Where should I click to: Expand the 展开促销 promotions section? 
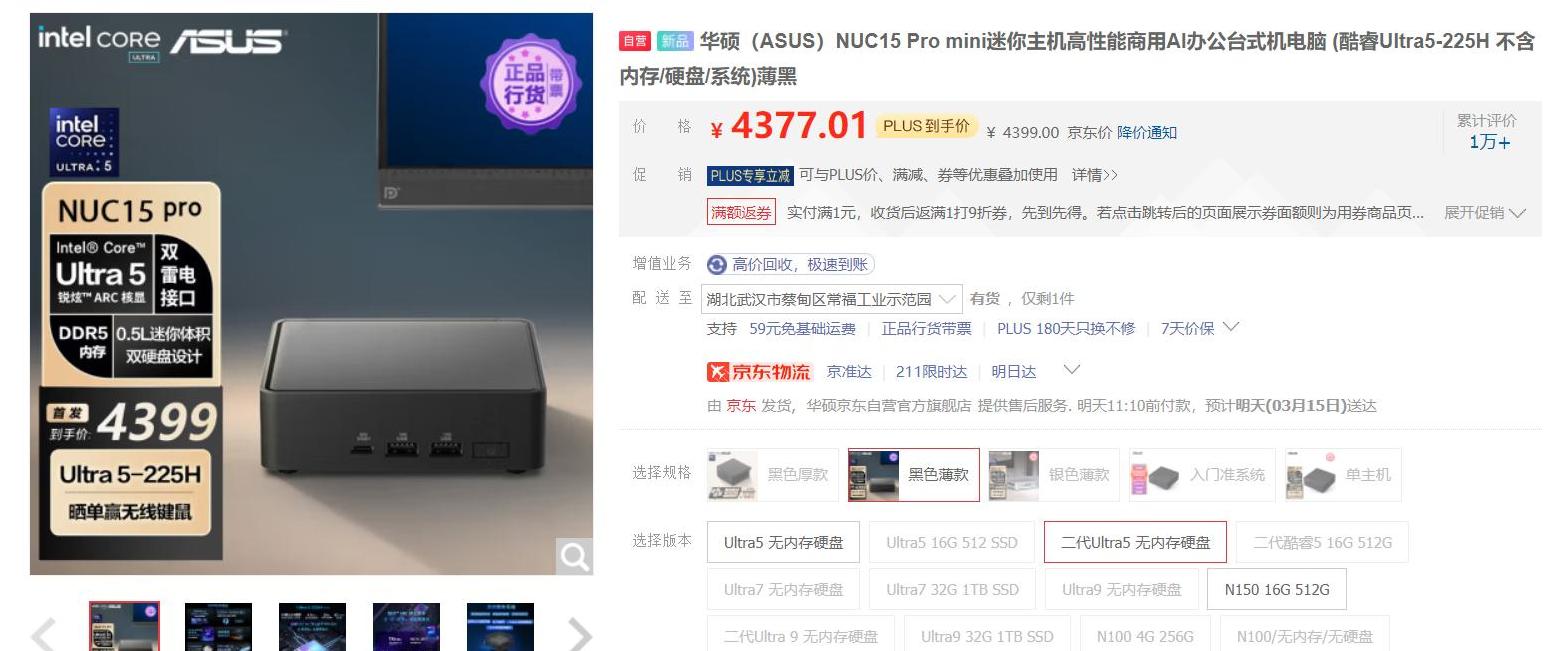tap(1485, 213)
